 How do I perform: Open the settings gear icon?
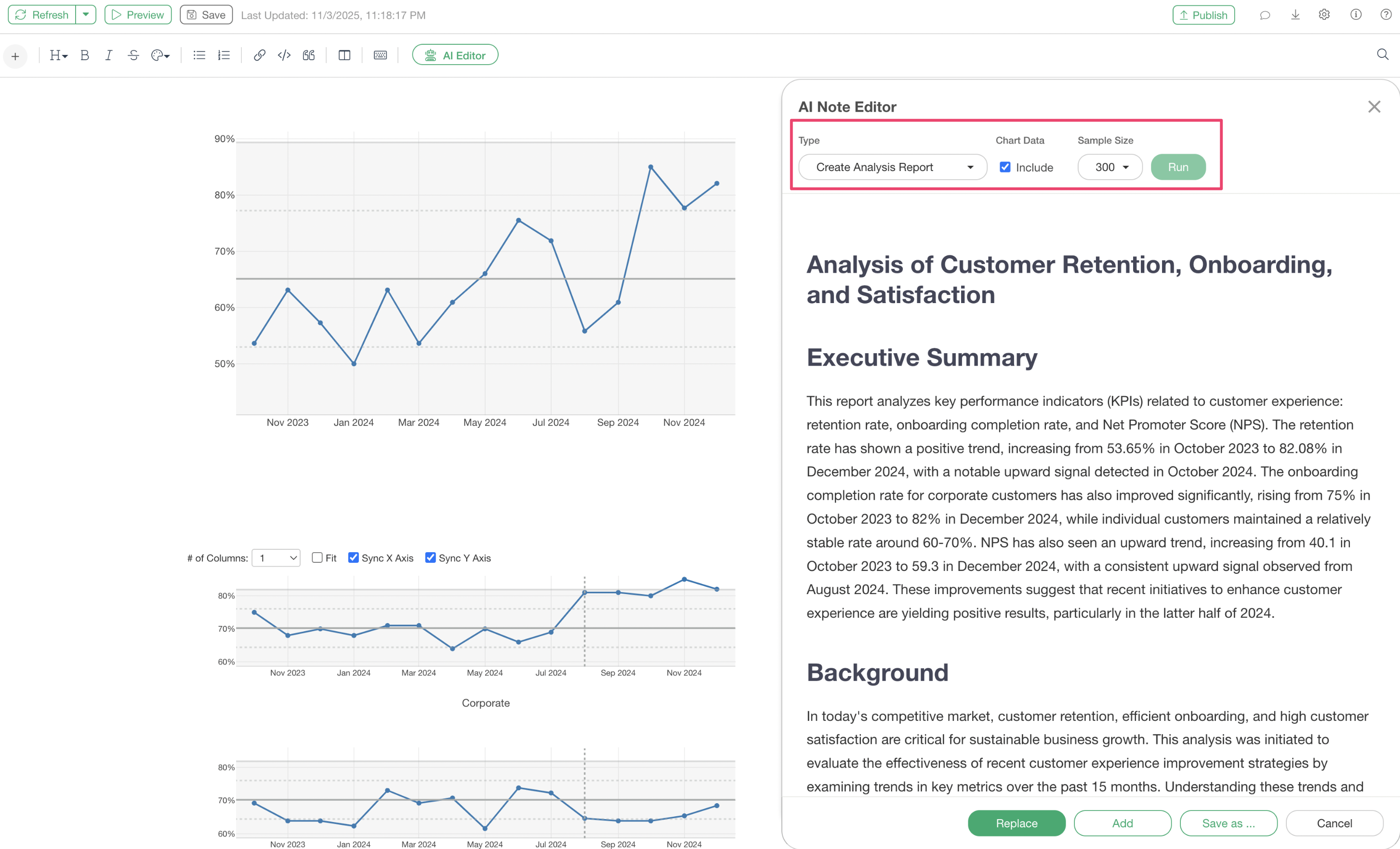click(x=1324, y=15)
